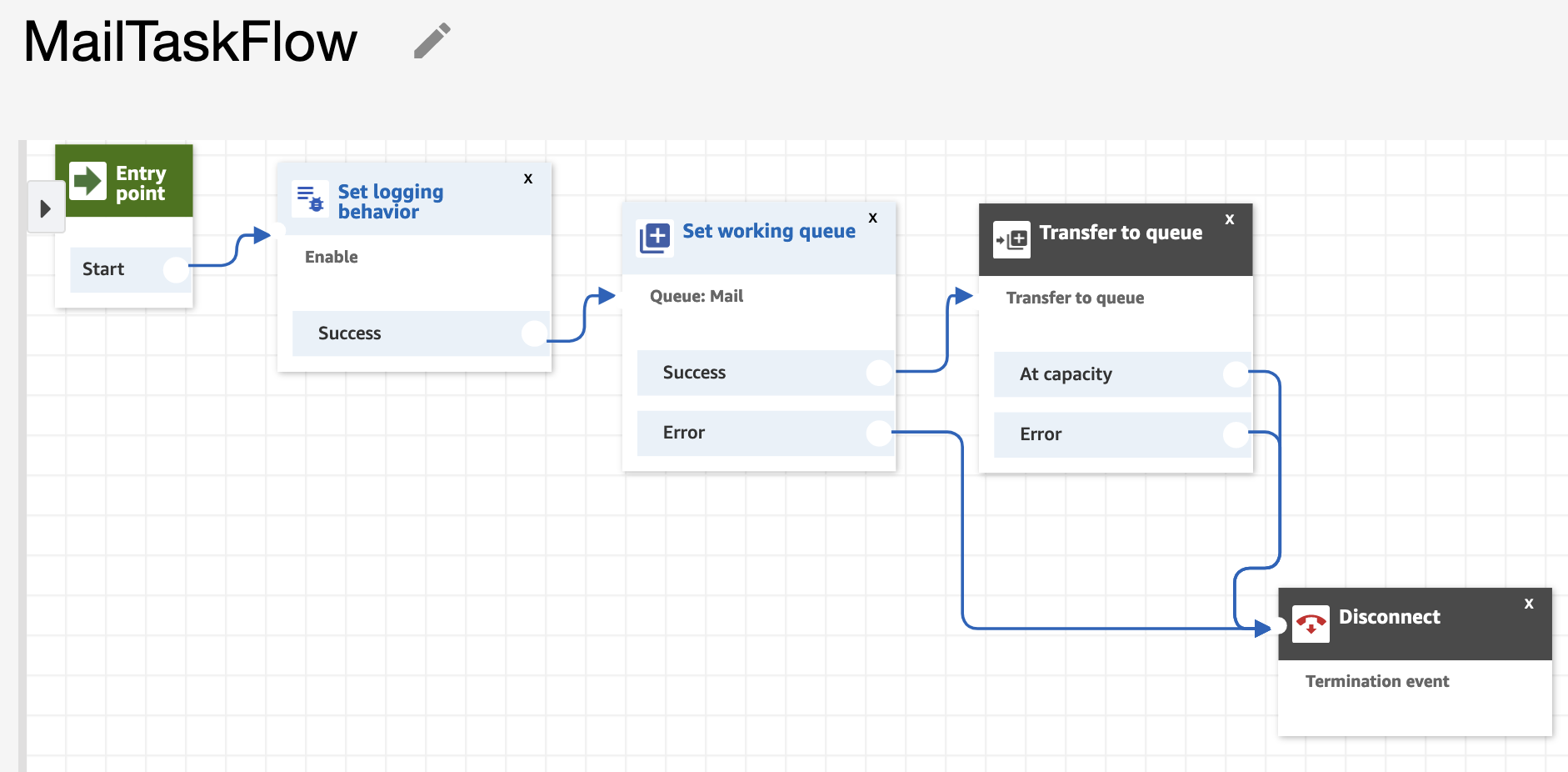
Task: Click the Set working queue block icon
Action: (x=655, y=238)
